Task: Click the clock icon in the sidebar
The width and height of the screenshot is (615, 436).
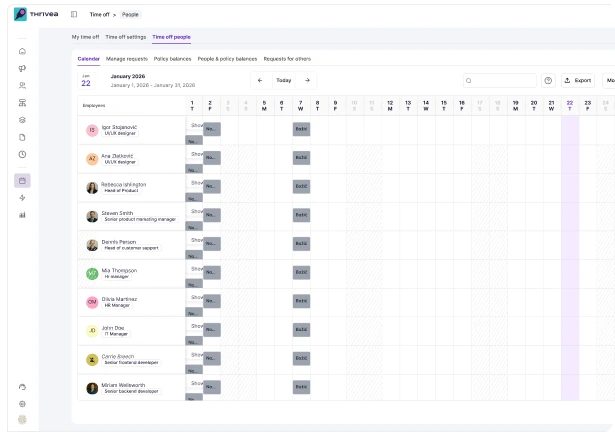Action: coord(22,154)
